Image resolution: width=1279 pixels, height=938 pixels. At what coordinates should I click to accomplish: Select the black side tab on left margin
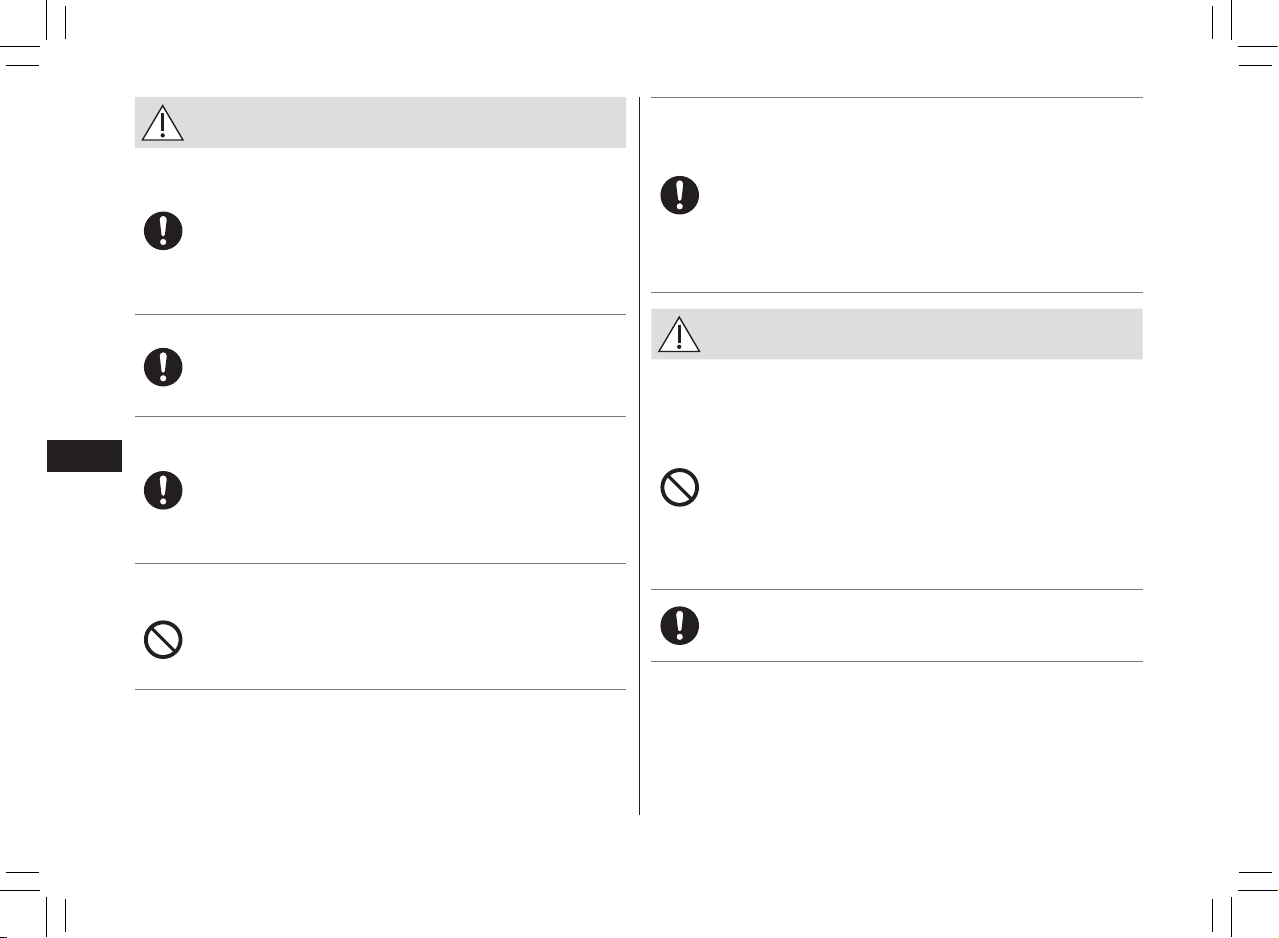point(84,456)
